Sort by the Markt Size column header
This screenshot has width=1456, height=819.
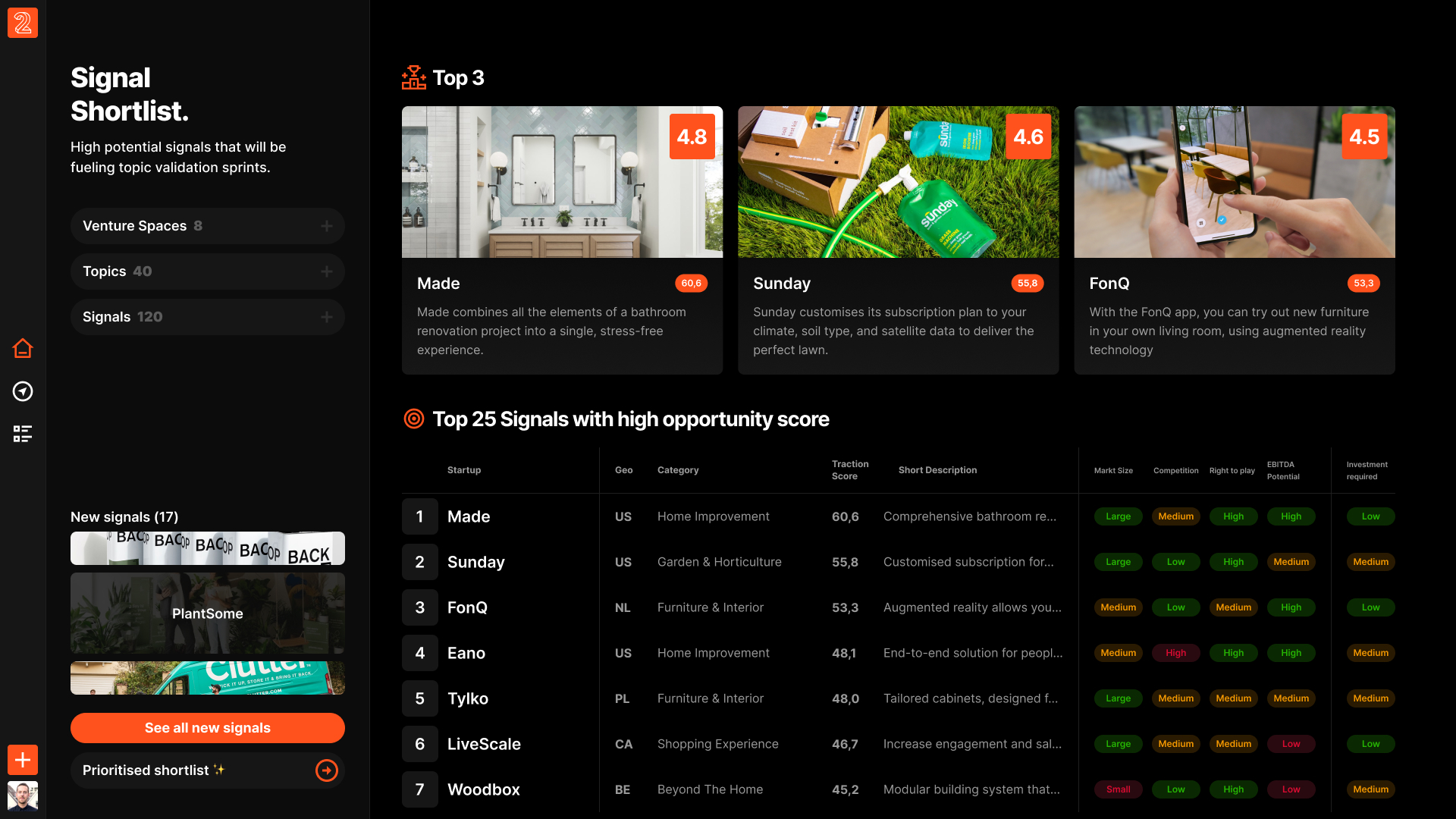pyautogui.click(x=1113, y=471)
